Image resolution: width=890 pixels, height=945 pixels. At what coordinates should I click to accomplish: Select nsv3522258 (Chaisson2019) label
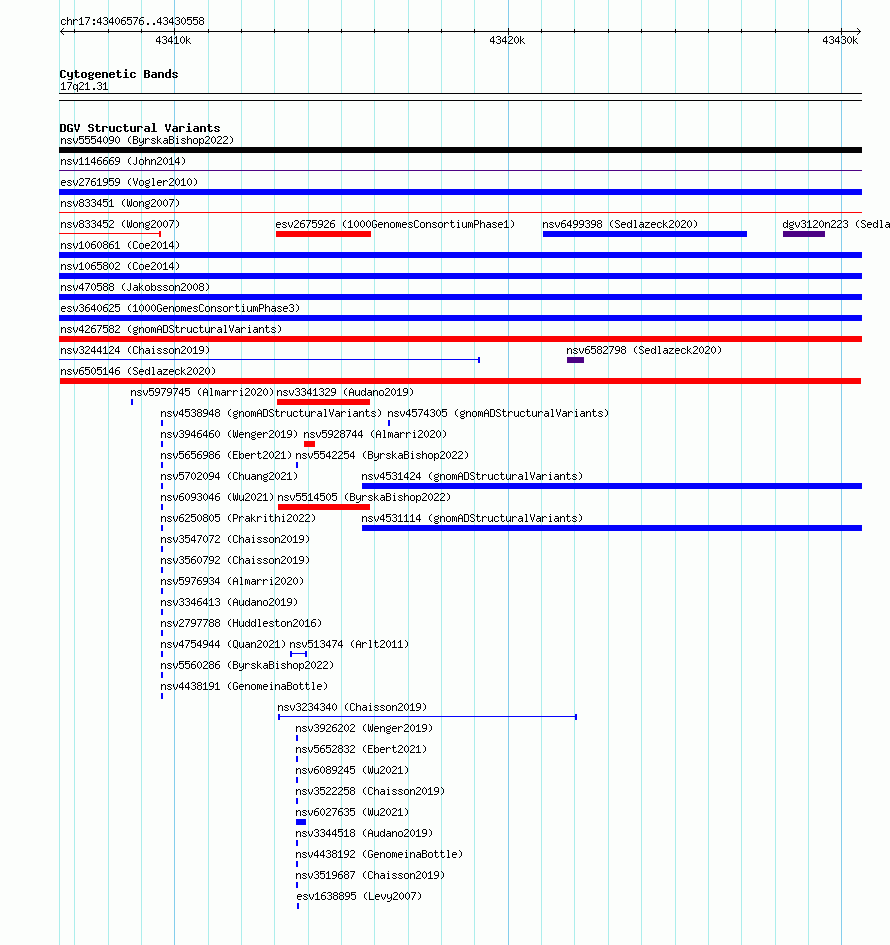pyautogui.click(x=370, y=792)
